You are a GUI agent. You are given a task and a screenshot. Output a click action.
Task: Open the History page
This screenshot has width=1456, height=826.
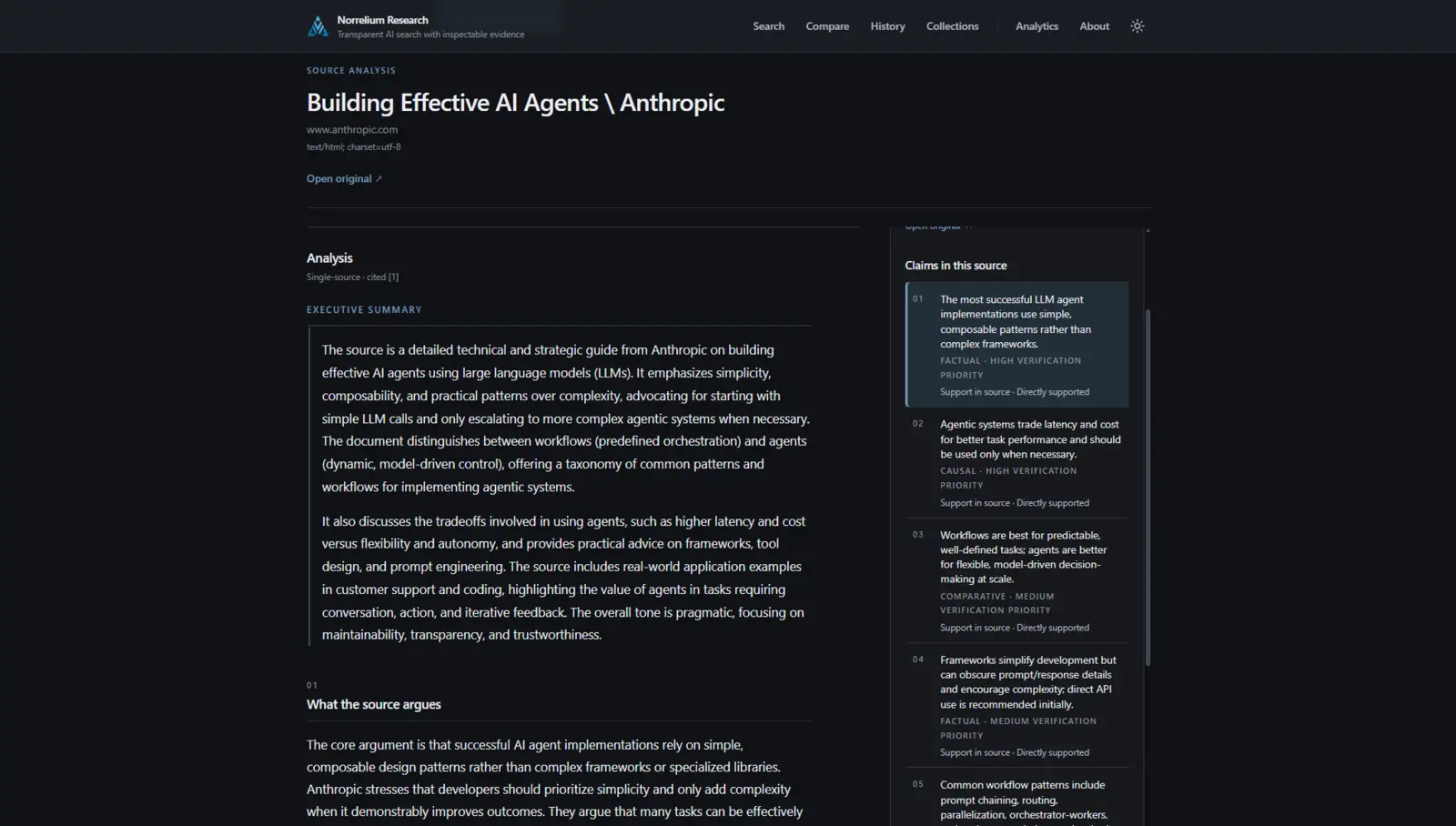click(x=887, y=26)
